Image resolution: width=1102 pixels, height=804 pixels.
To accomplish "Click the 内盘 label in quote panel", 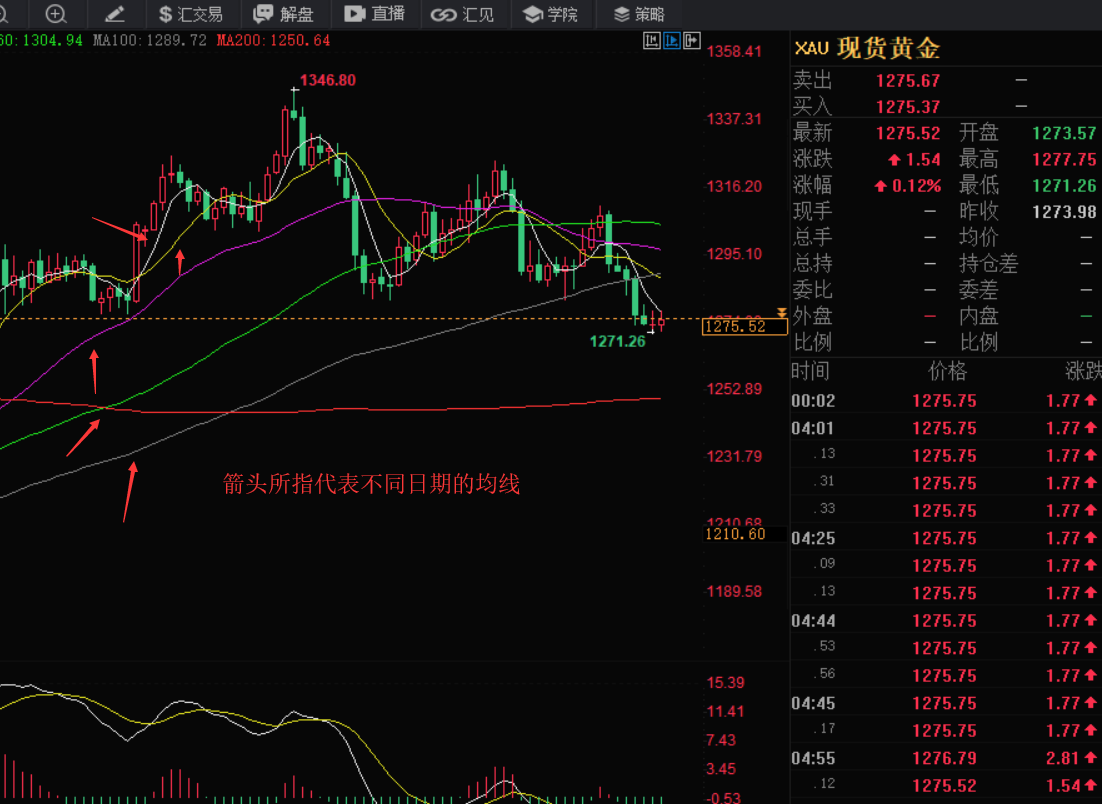I will tap(979, 316).
